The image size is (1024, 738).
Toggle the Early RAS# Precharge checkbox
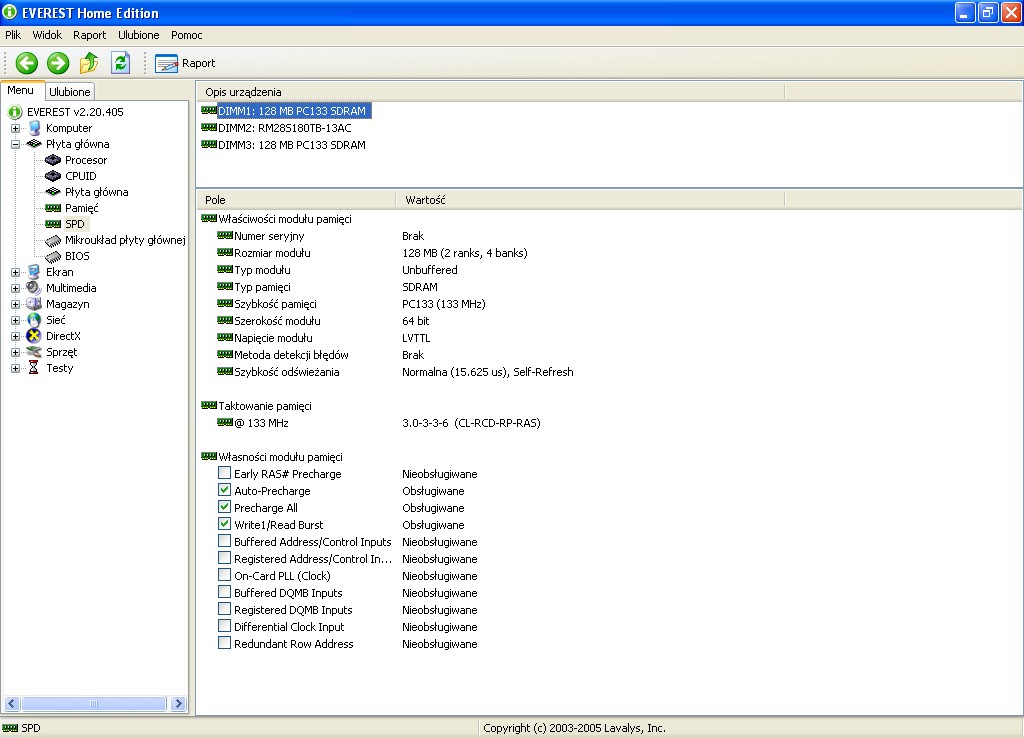click(224, 473)
